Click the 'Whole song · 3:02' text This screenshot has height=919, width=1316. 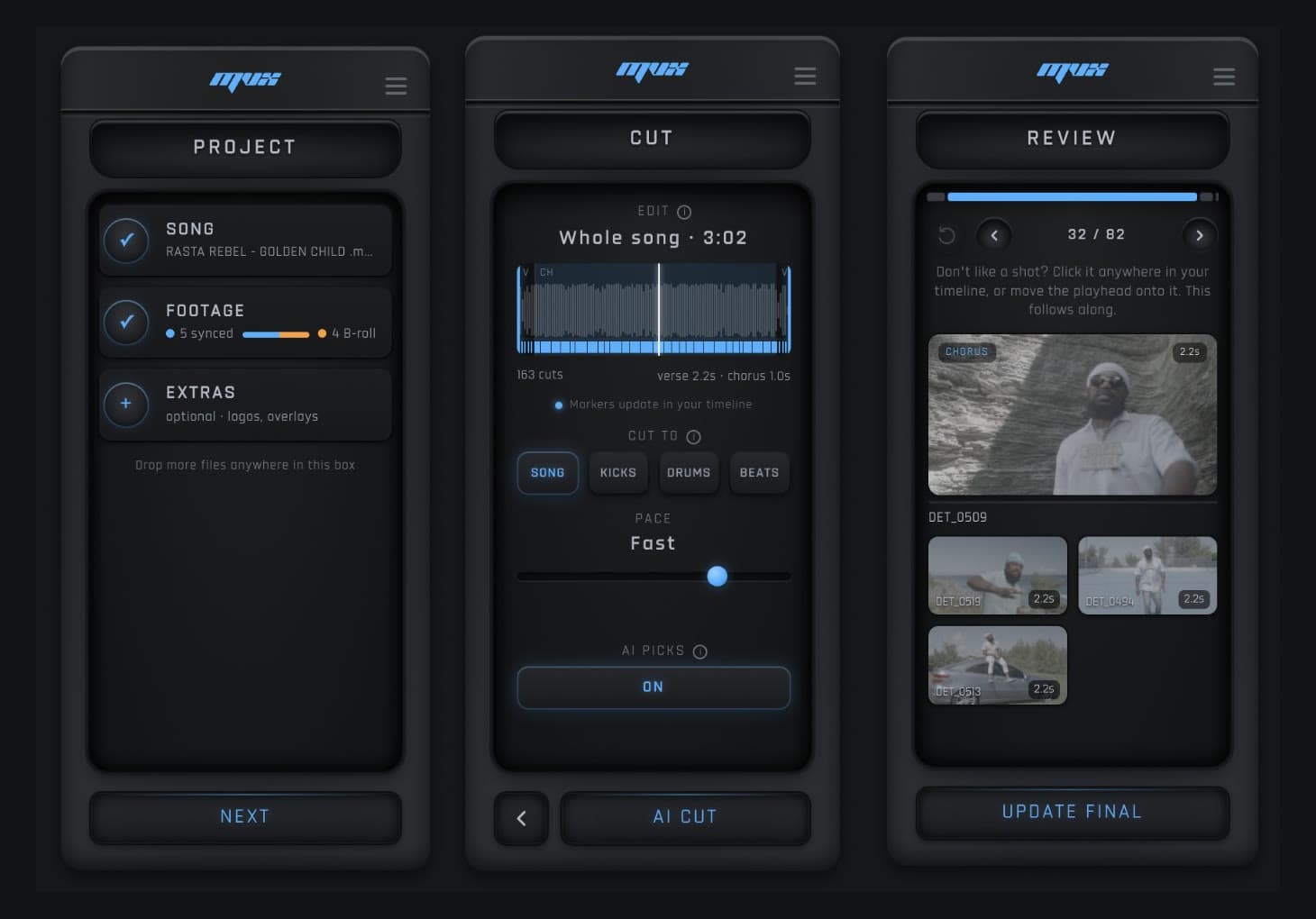tap(653, 238)
